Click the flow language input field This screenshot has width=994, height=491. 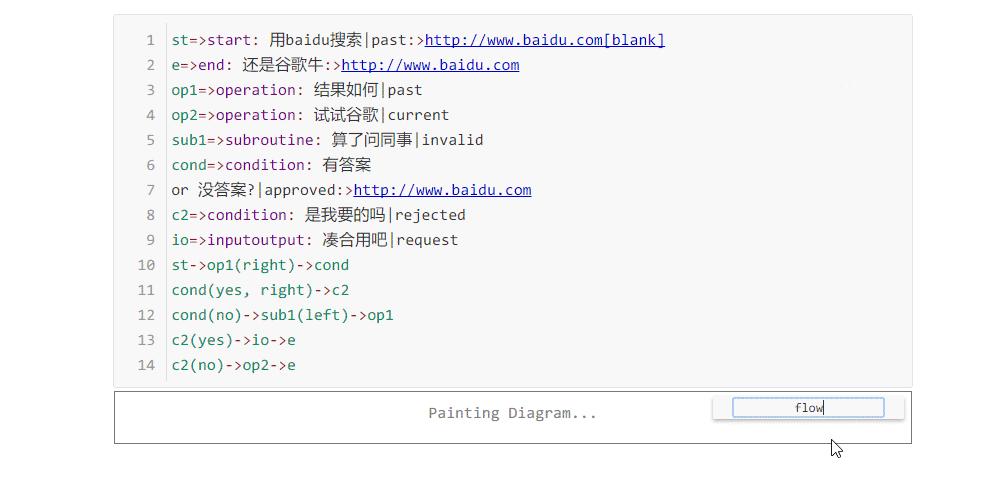808,408
